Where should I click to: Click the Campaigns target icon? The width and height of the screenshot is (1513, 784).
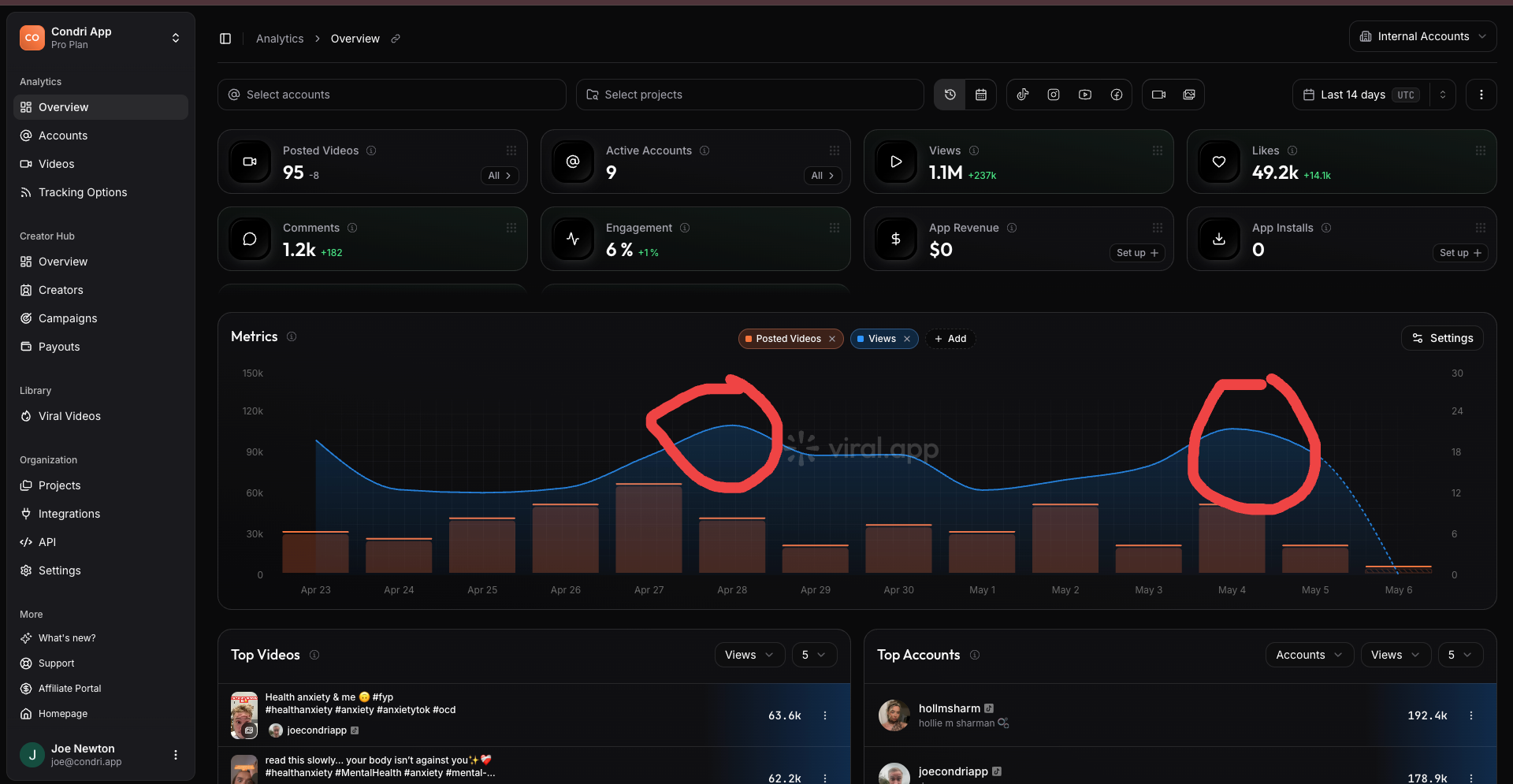click(x=26, y=318)
